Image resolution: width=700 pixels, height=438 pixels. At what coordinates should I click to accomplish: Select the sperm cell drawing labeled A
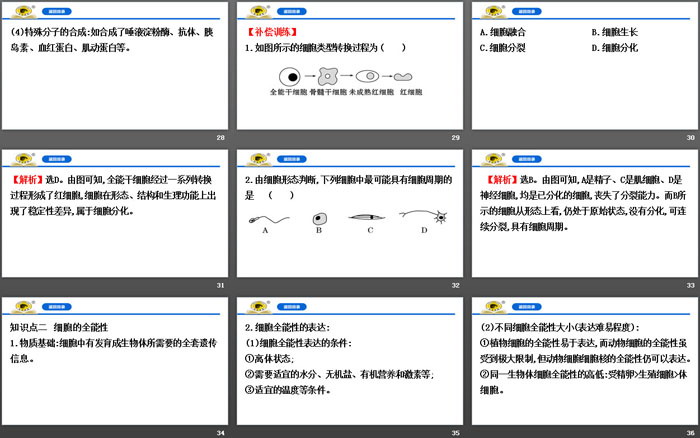[269, 219]
